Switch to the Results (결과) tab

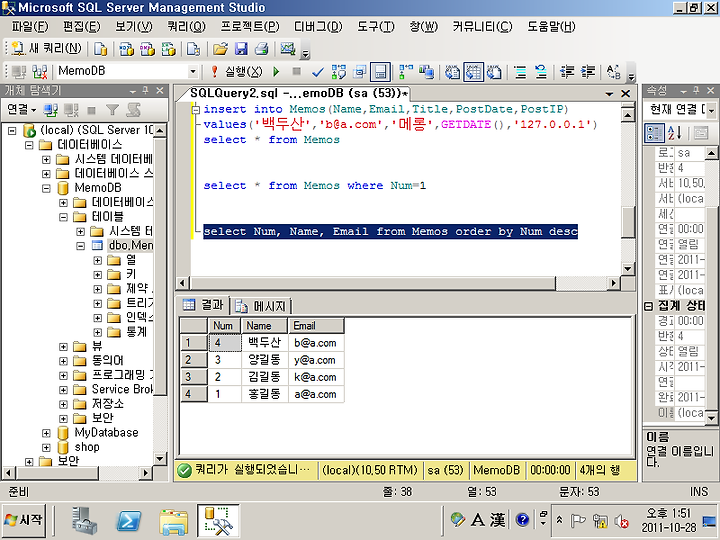[203, 305]
